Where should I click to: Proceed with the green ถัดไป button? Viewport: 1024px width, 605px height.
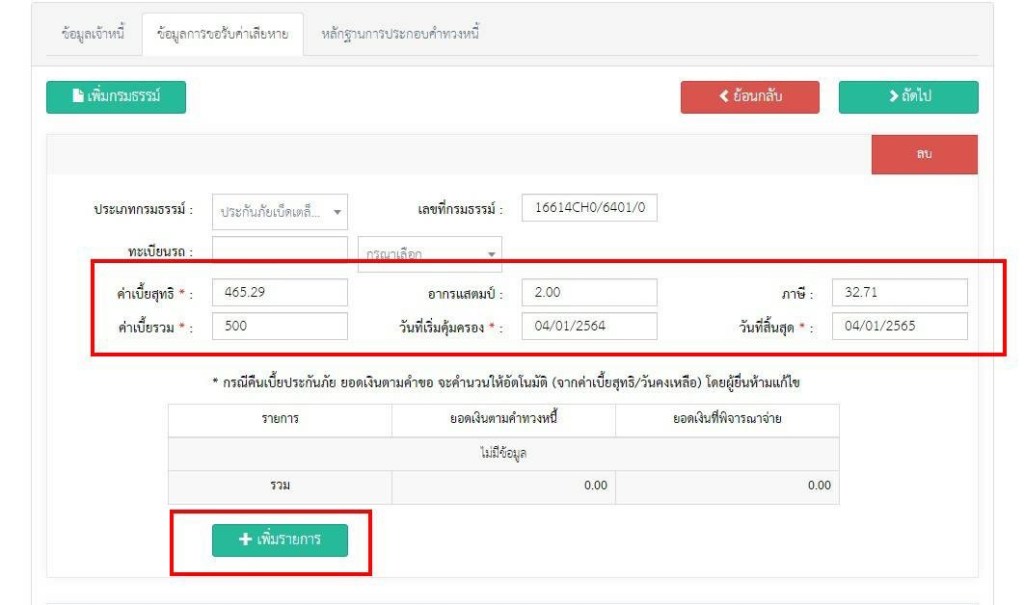coord(908,97)
